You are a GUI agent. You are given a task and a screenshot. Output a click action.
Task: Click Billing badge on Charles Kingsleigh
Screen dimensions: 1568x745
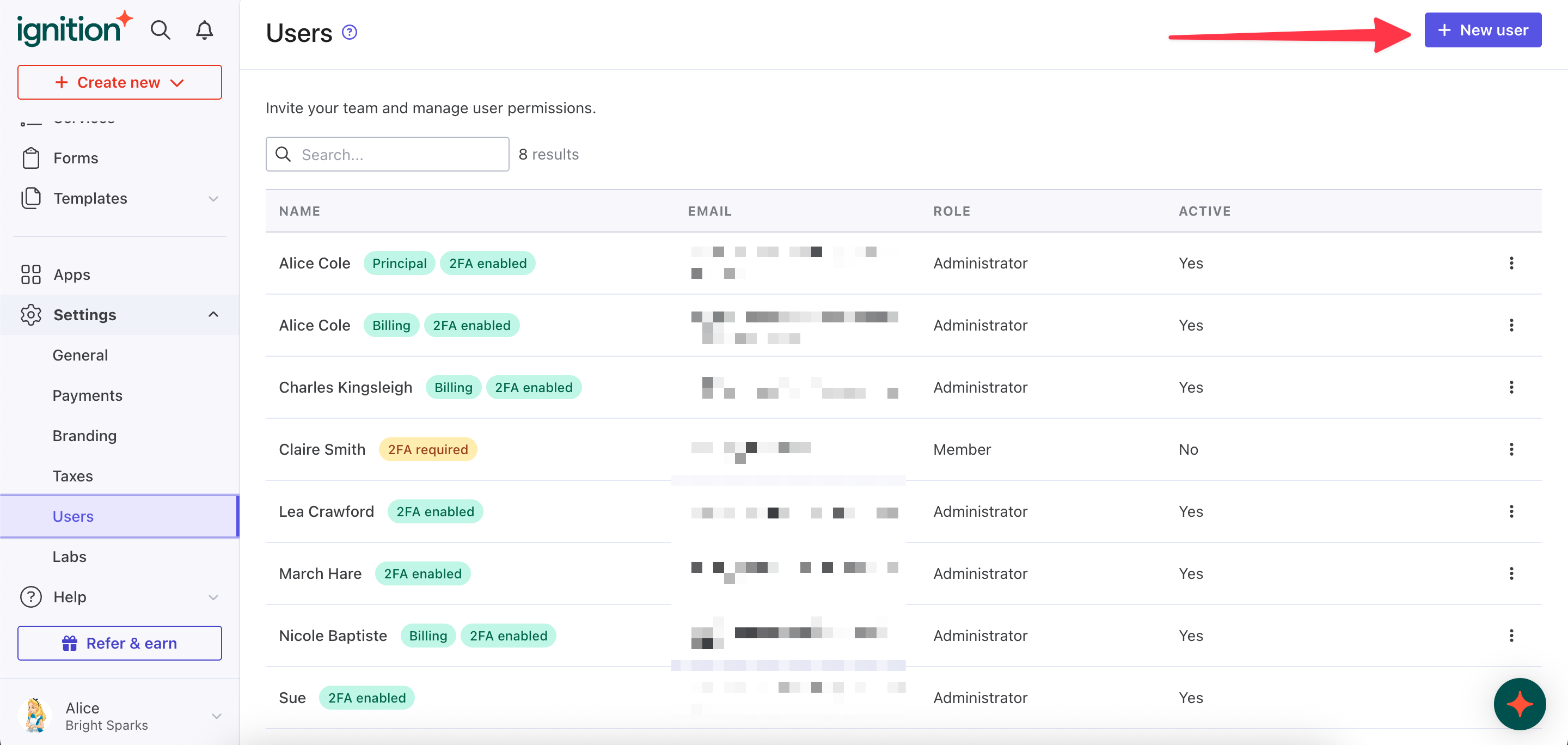[454, 387]
